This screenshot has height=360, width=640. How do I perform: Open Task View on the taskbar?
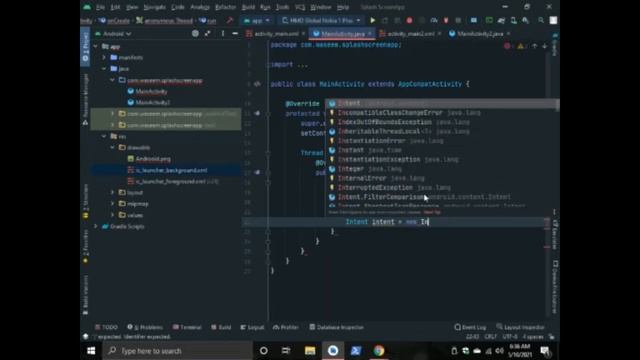(287, 351)
